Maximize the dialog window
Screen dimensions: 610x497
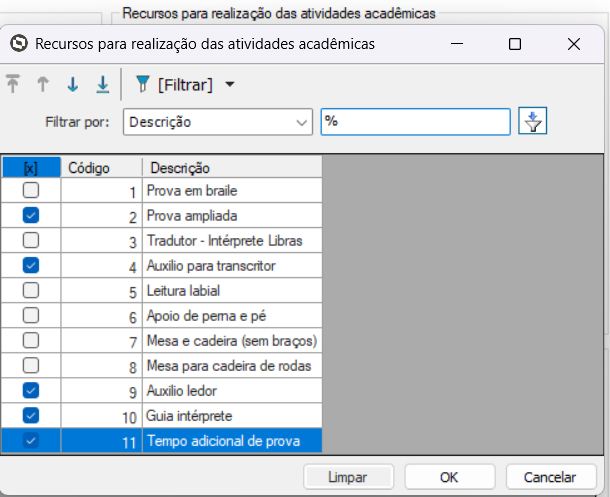click(515, 44)
